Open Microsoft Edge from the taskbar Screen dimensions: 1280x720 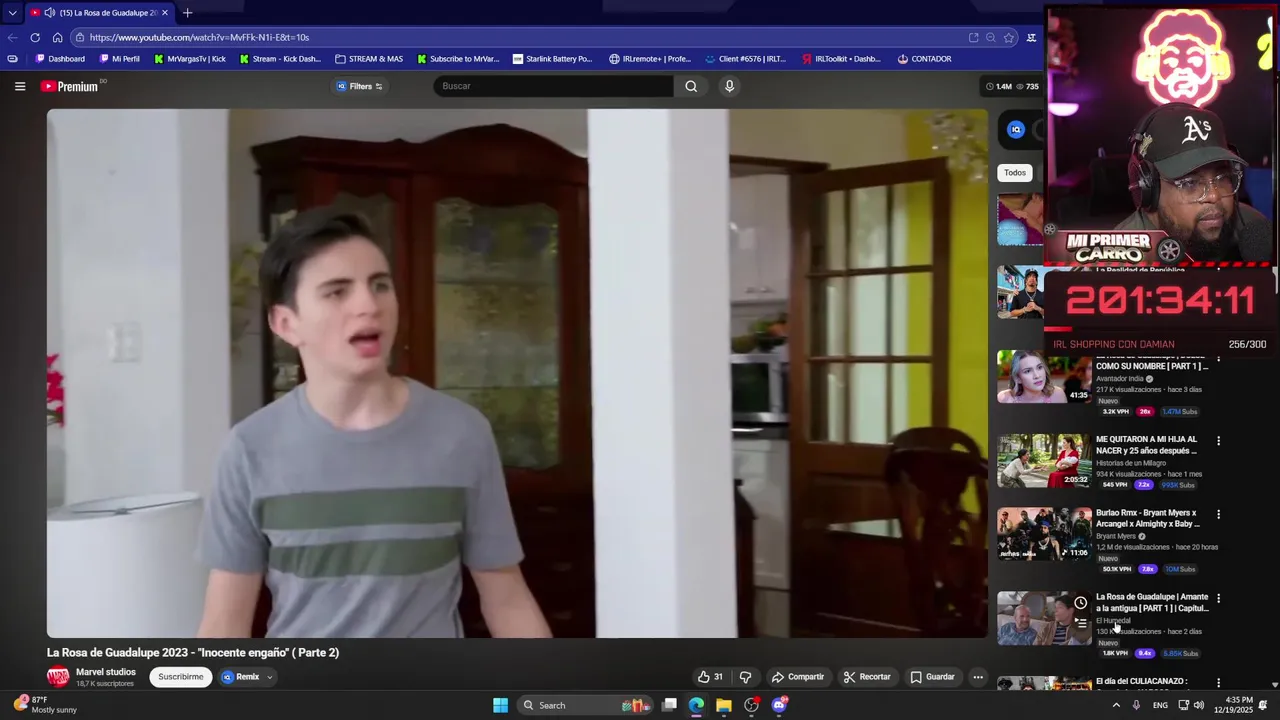point(696,705)
